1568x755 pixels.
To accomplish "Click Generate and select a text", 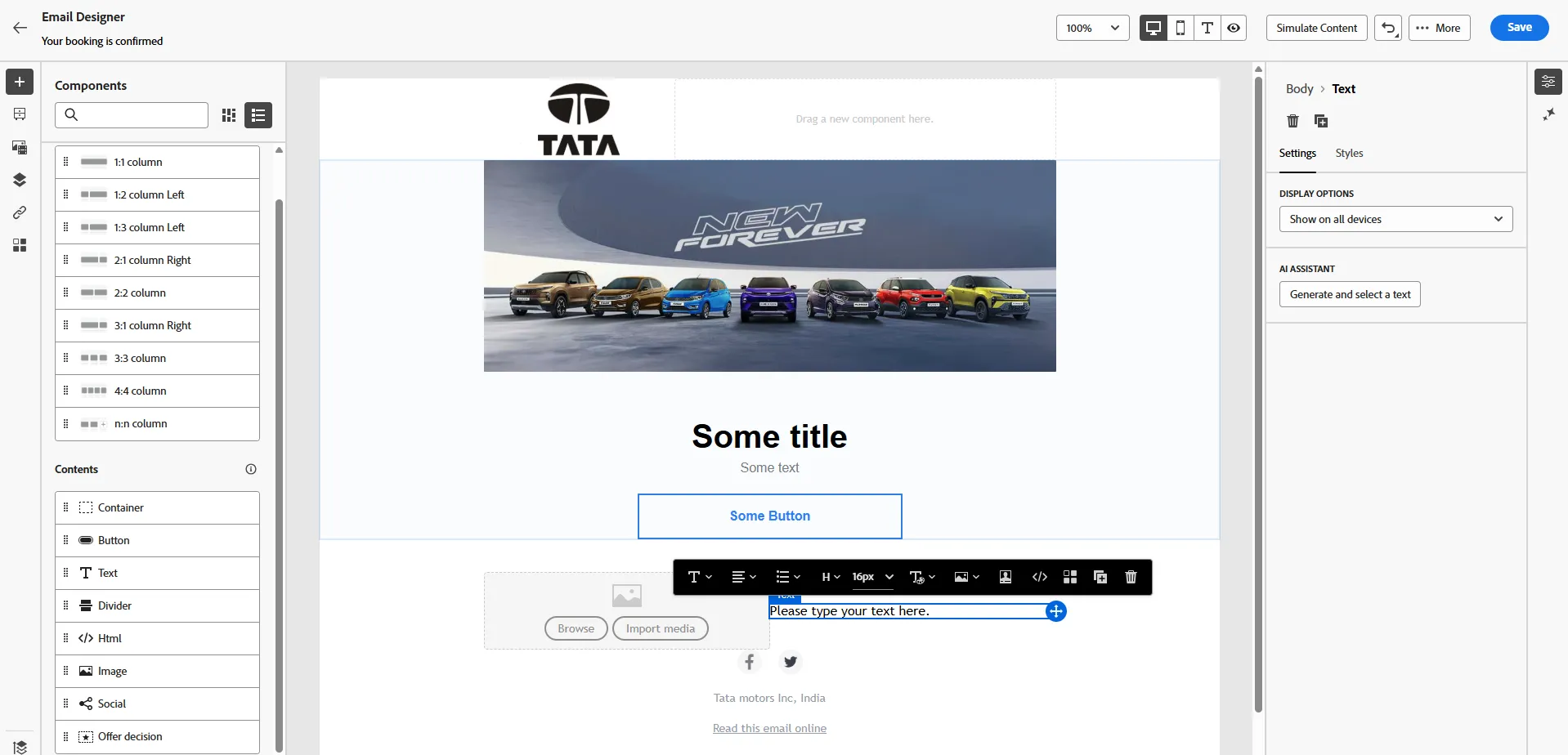I will [1350, 294].
